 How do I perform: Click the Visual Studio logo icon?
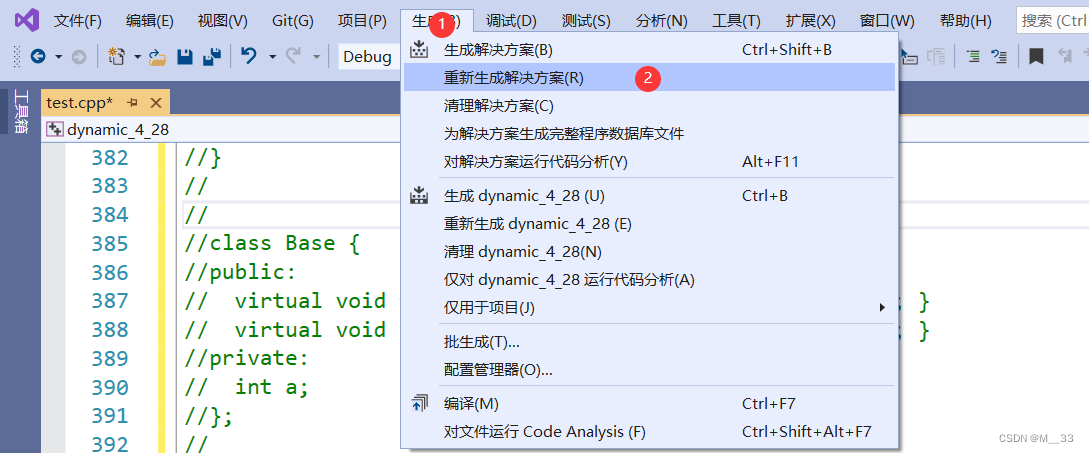26,21
